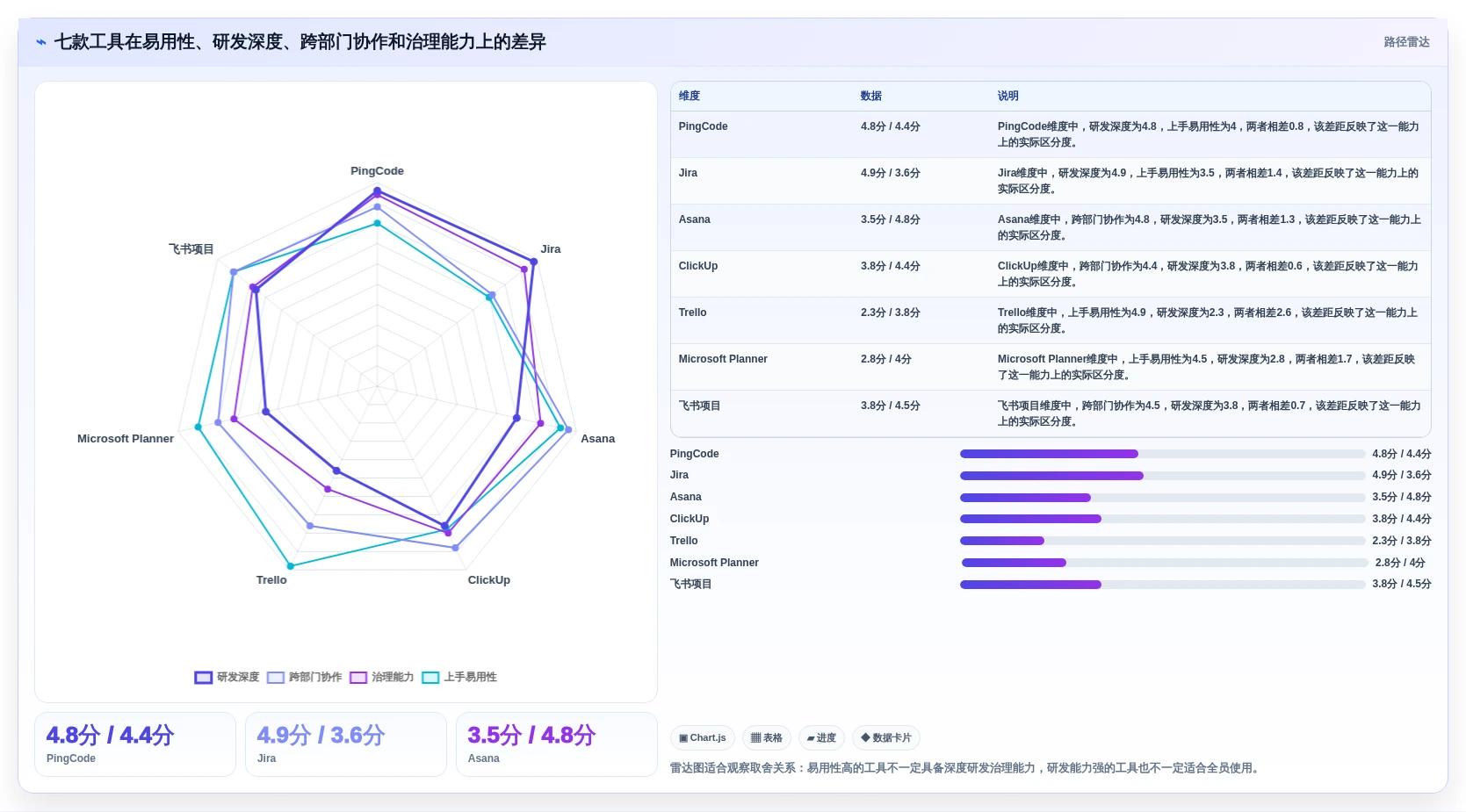This screenshot has height=812, width=1466.
Task: Click the 维度 column header
Action: (690, 96)
